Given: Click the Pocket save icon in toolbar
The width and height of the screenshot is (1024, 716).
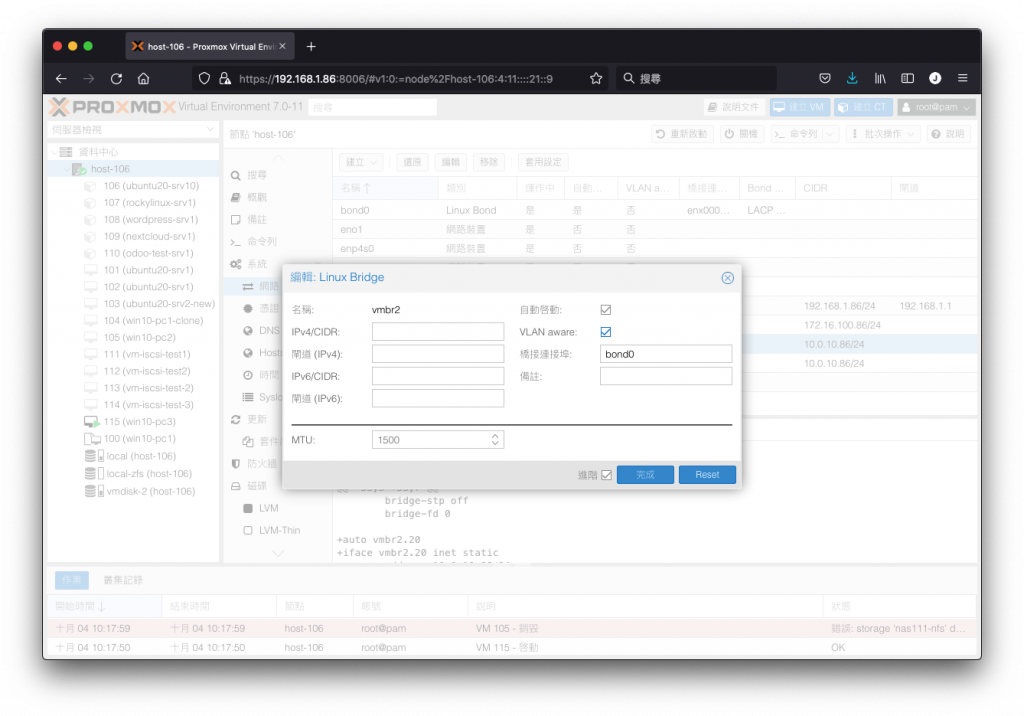Looking at the screenshot, I should pyautogui.click(x=824, y=78).
